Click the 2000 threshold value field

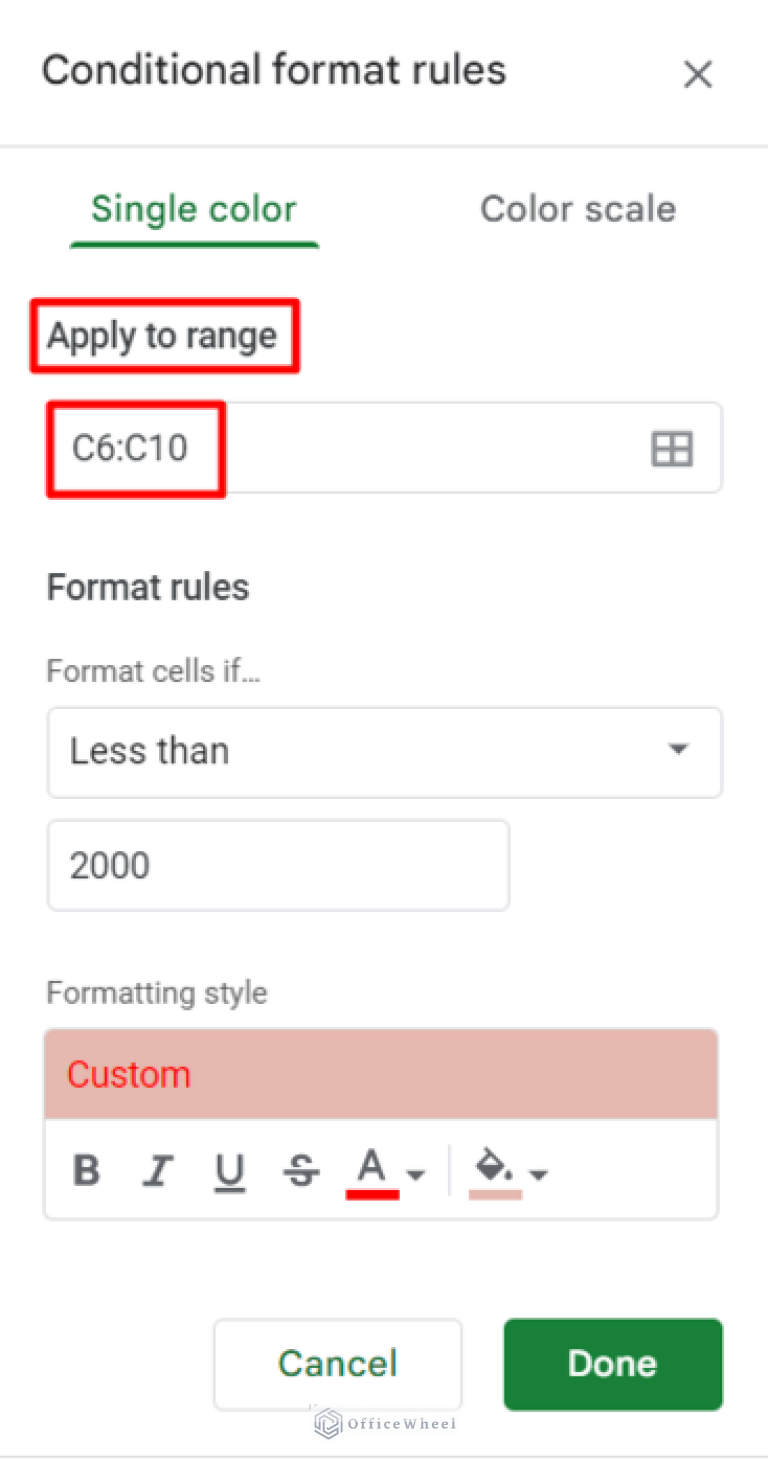pos(278,864)
